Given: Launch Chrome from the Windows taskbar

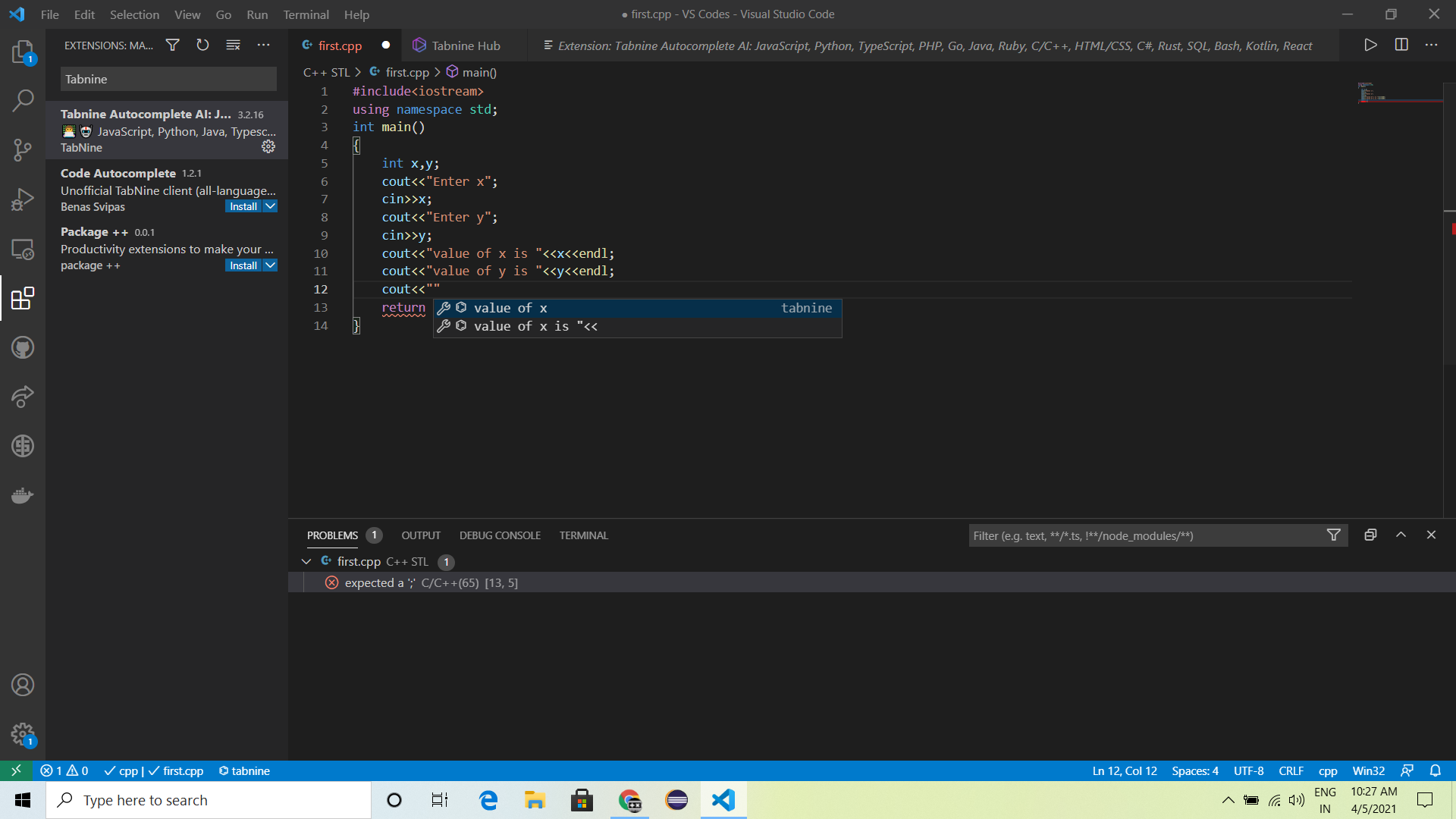Looking at the screenshot, I should coord(629,800).
